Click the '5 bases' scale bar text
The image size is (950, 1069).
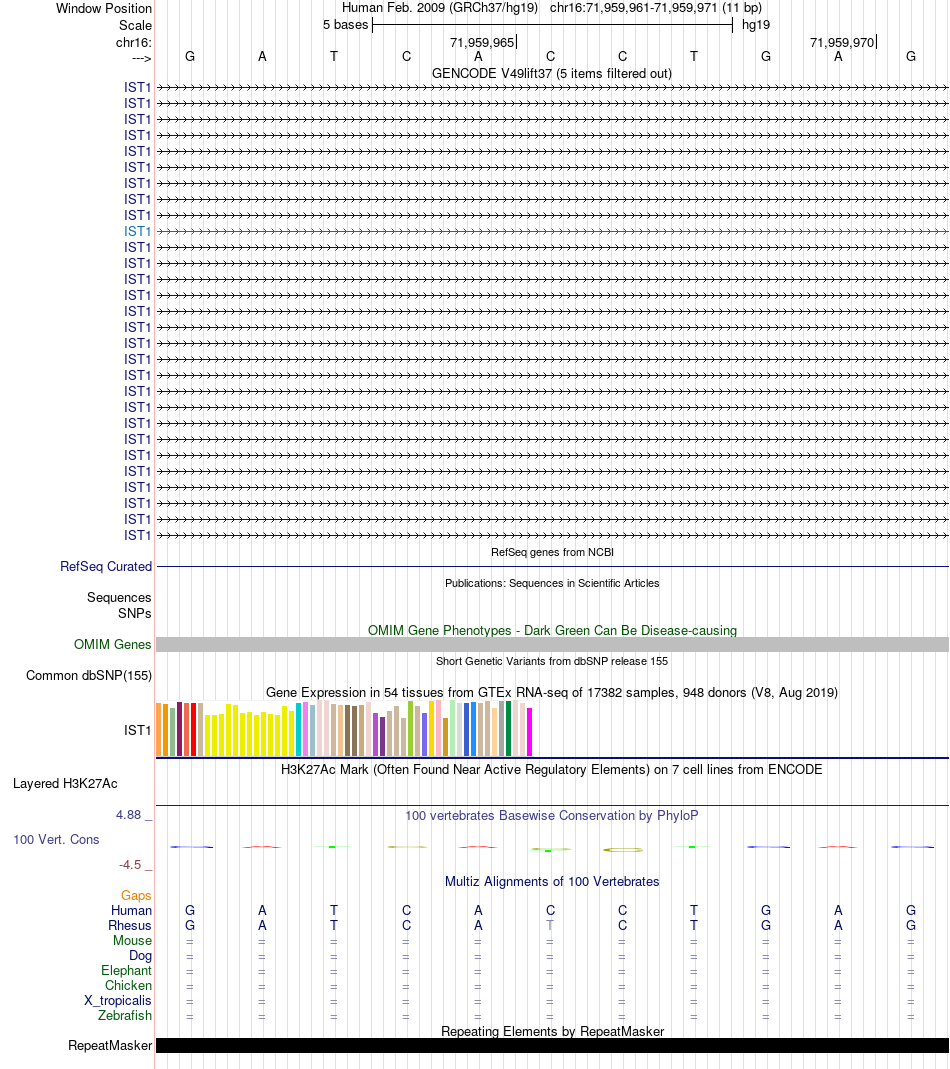coord(345,25)
